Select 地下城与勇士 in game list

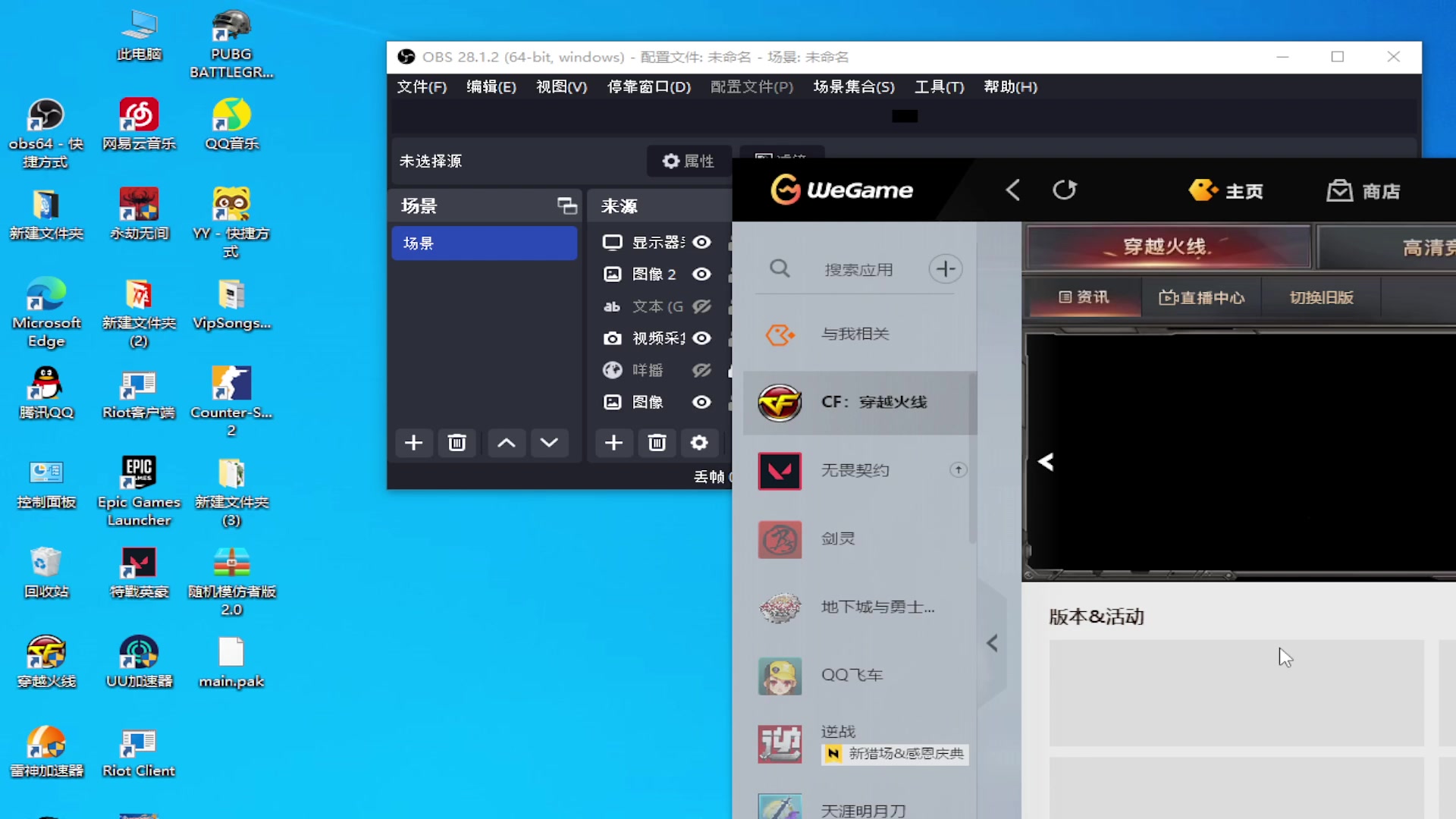click(x=860, y=607)
